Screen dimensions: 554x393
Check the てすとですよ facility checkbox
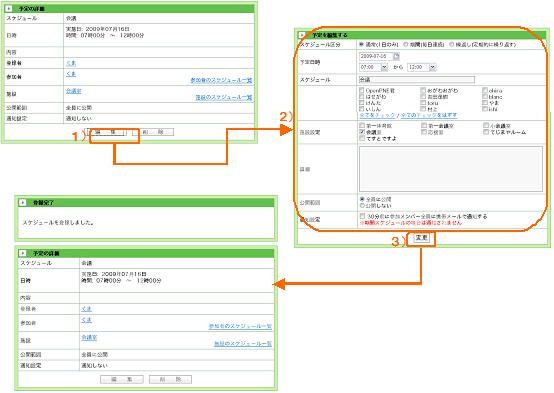(362, 138)
